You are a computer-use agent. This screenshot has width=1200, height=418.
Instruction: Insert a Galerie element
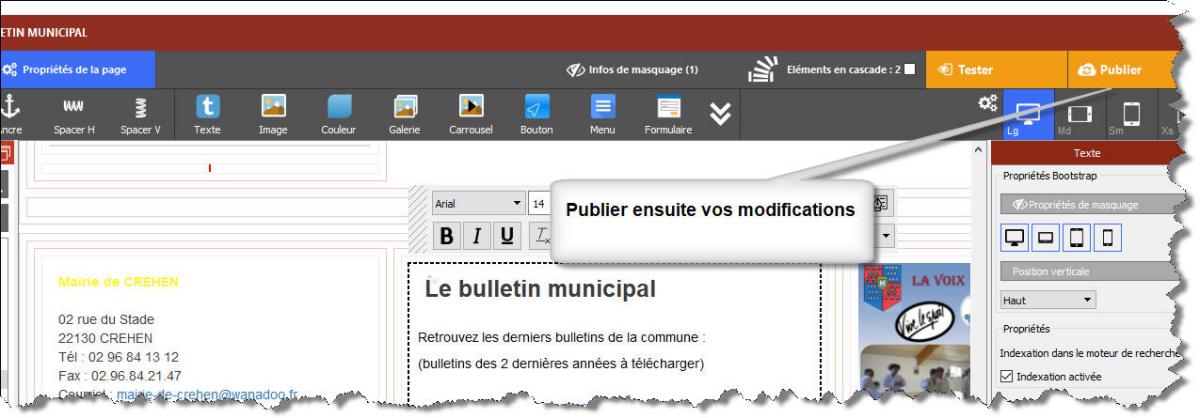tap(404, 113)
